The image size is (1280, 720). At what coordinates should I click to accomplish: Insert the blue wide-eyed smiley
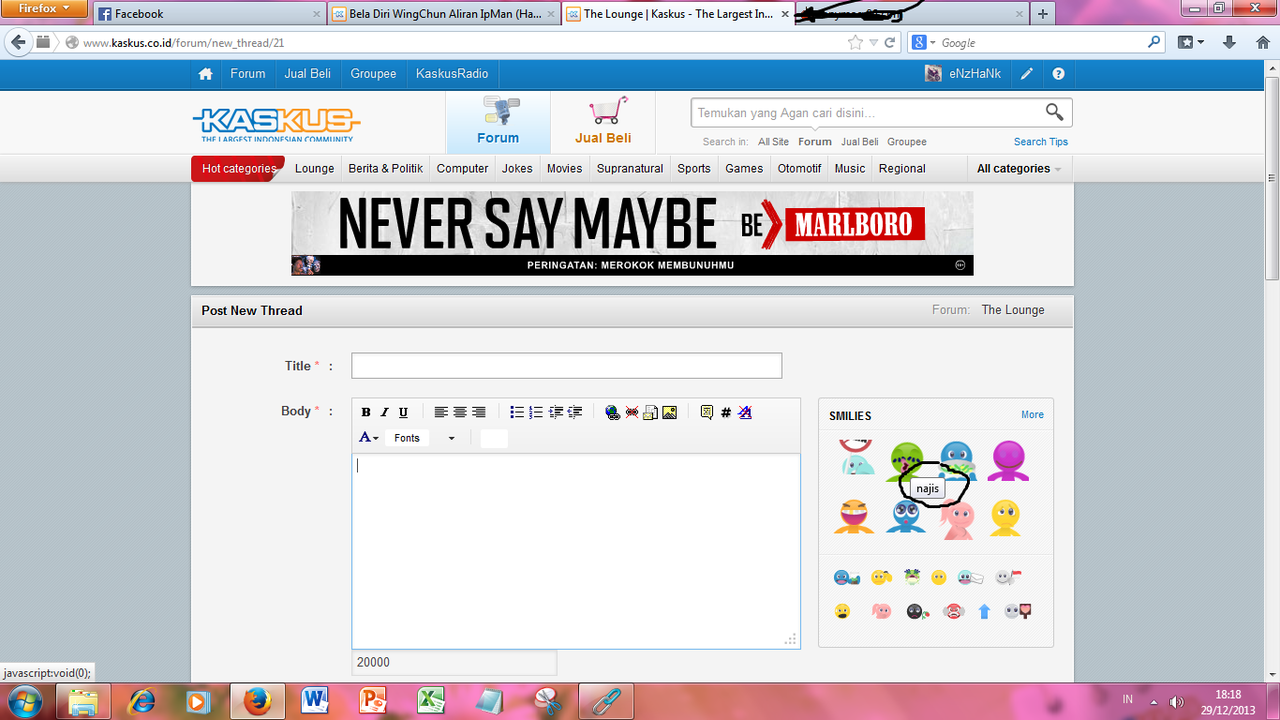pyautogui.click(x=905, y=517)
